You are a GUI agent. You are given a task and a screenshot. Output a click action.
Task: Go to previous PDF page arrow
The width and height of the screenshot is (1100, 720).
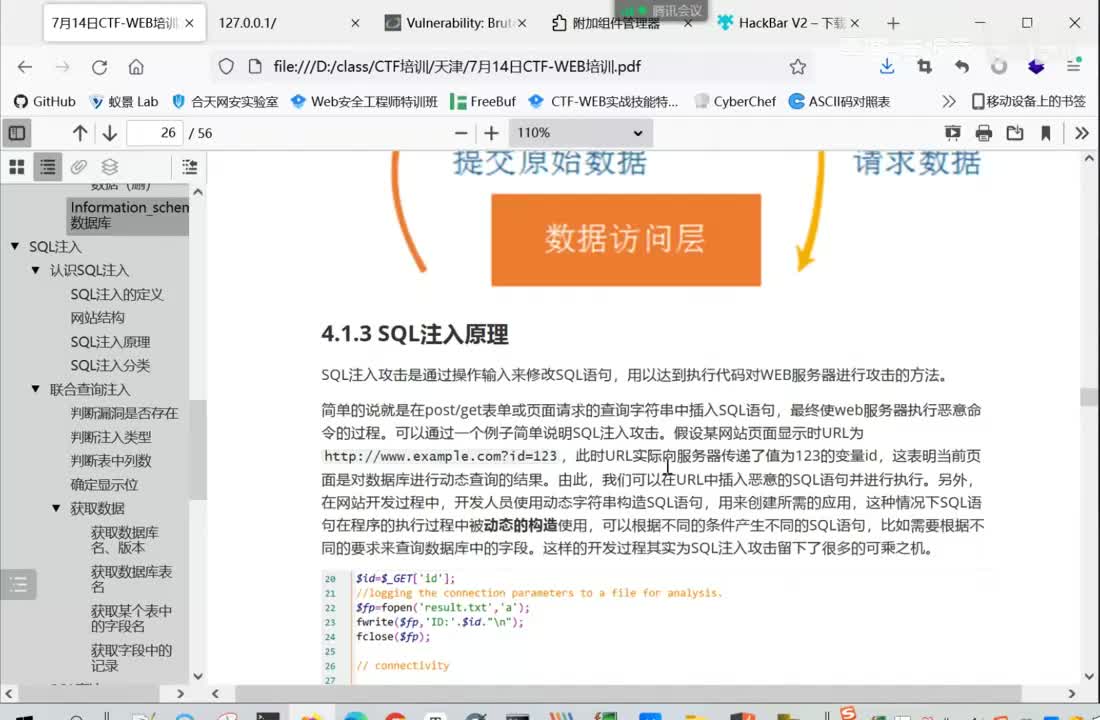click(80, 133)
